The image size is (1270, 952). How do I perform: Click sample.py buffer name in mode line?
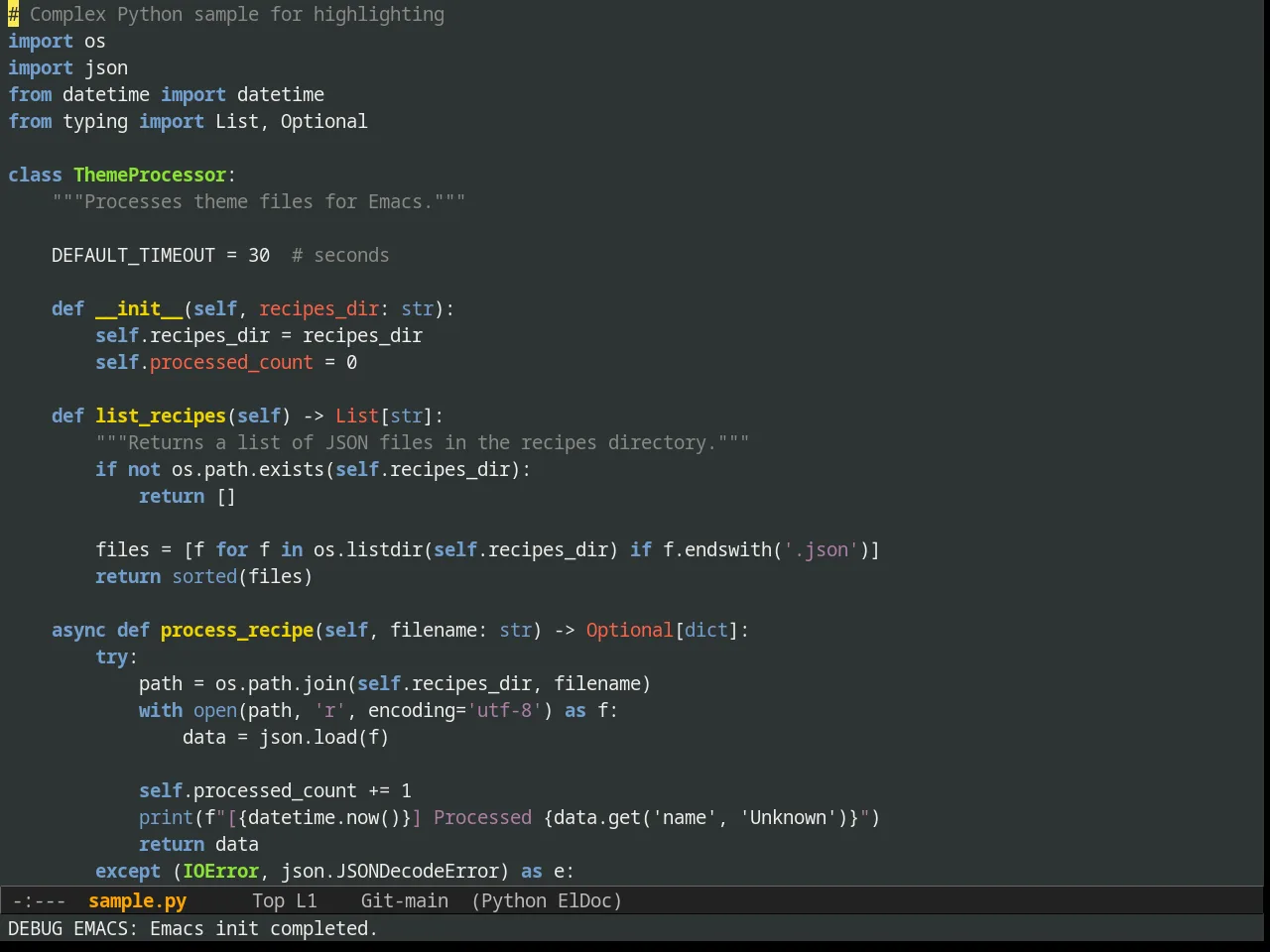click(x=137, y=900)
